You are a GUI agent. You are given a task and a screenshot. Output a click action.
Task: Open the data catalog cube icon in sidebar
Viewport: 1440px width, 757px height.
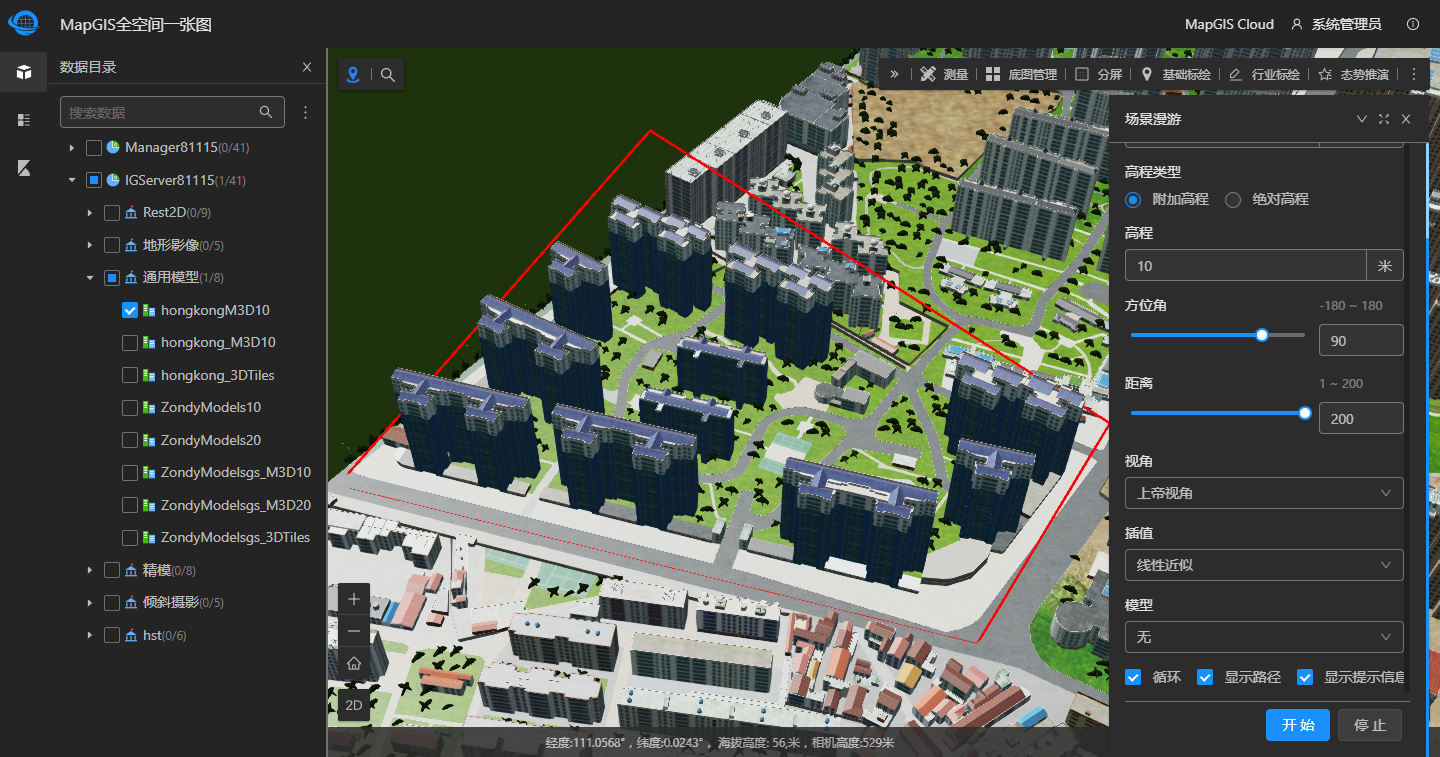coord(23,72)
